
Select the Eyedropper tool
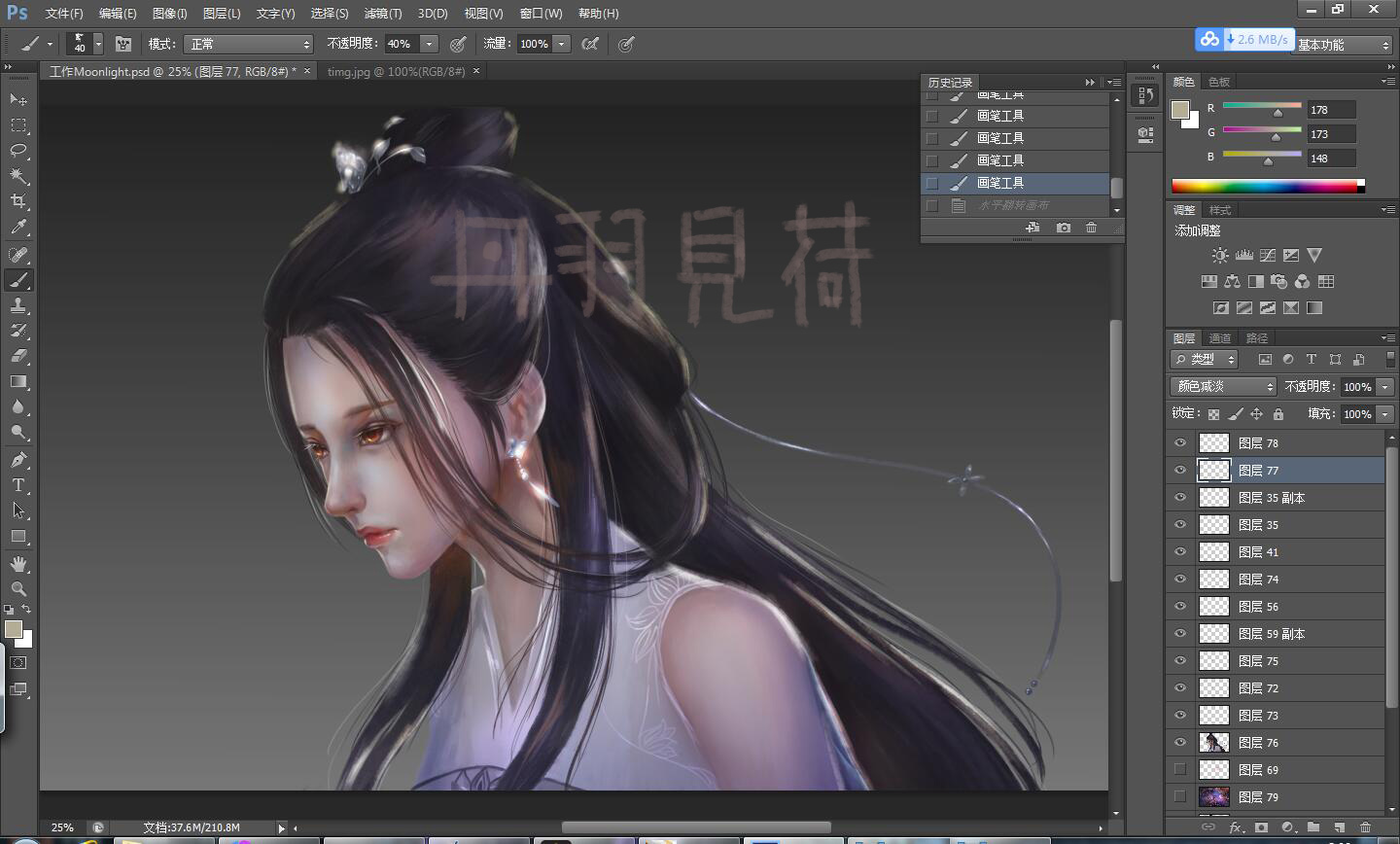click(x=18, y=228)
